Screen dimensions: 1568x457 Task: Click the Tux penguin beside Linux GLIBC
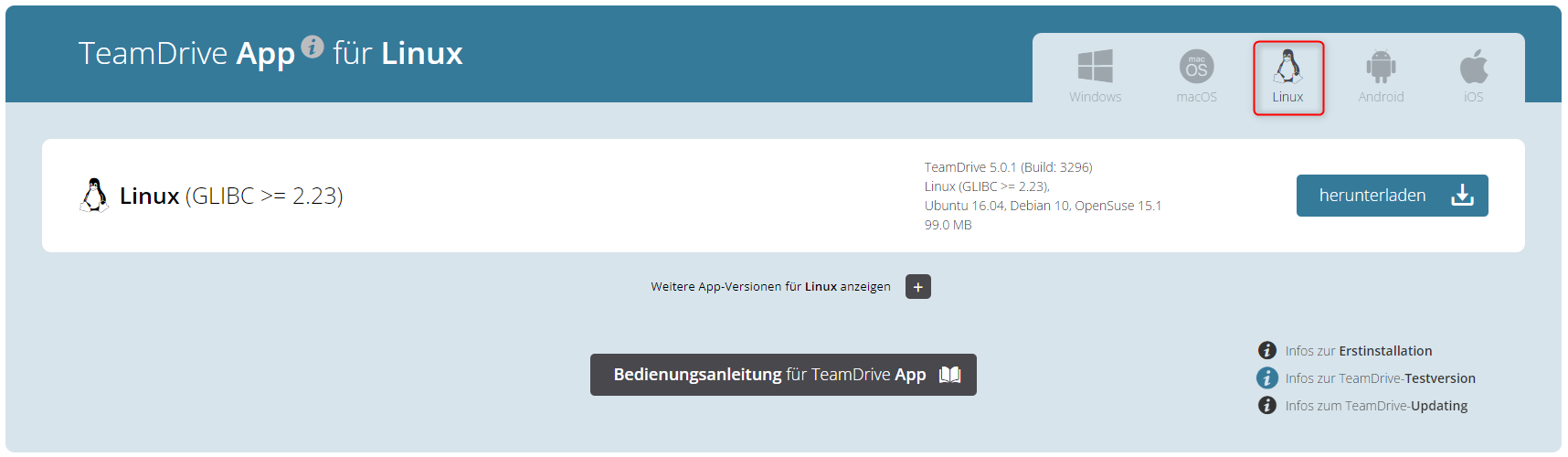[x=94, y=195]
